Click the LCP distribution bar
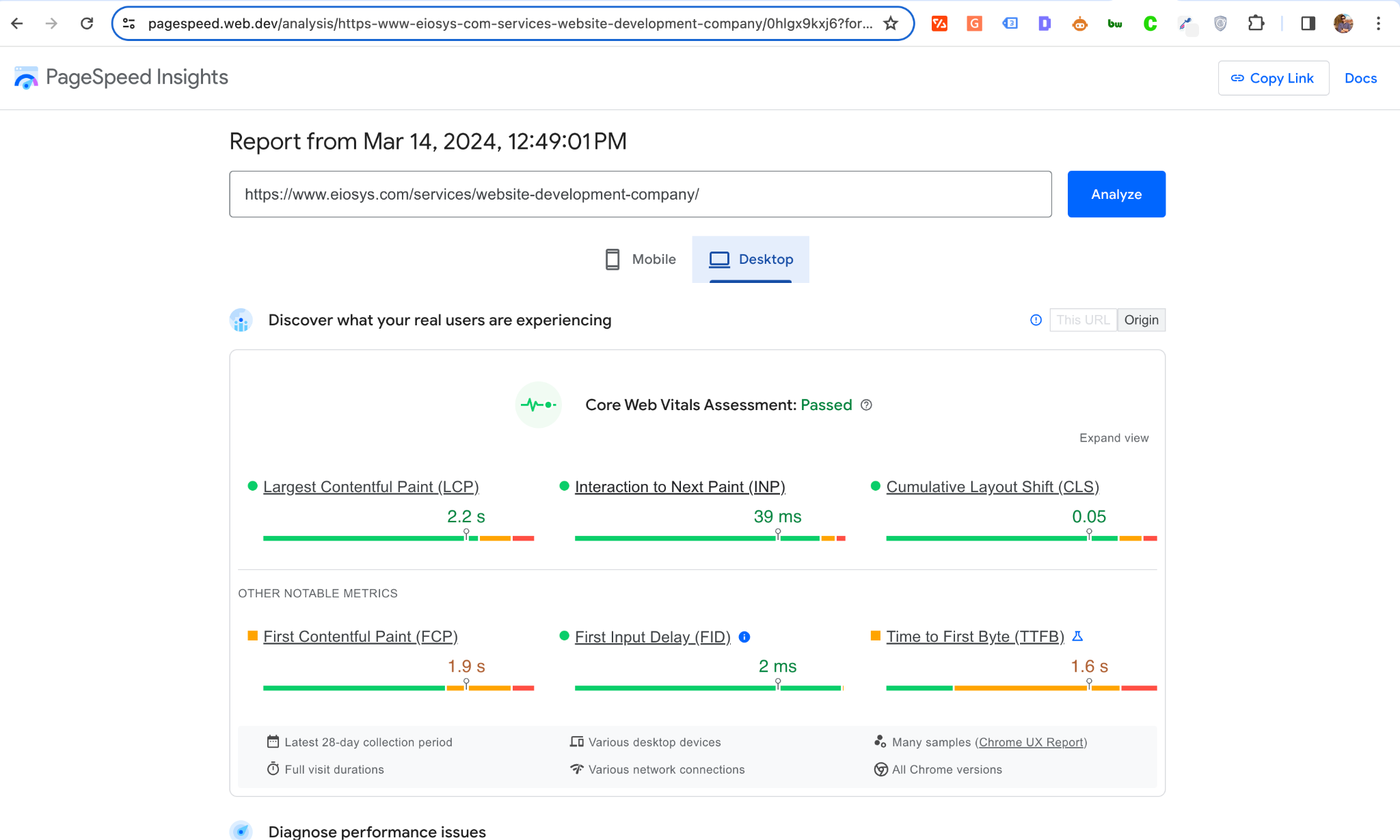Viewport: 1400px width, 840px height. (398, 539)
